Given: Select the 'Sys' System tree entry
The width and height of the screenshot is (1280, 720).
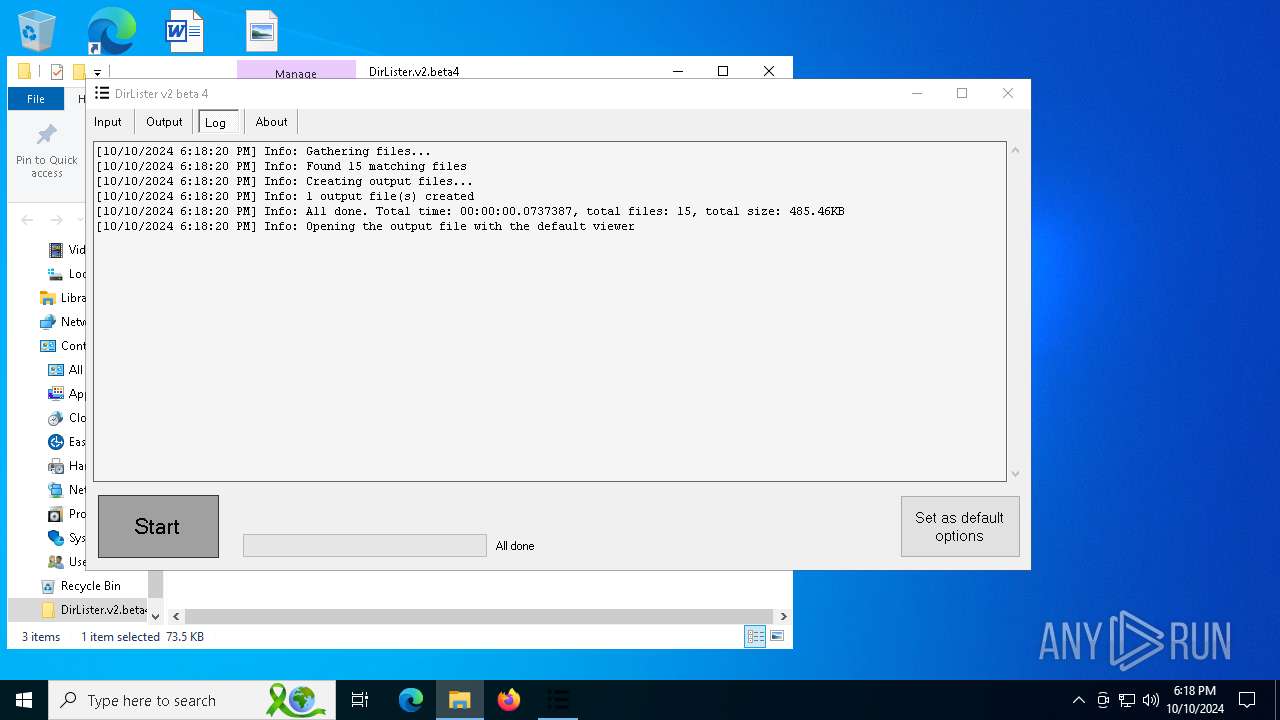Looking at the screenshot, I should (x=66, y=538).
